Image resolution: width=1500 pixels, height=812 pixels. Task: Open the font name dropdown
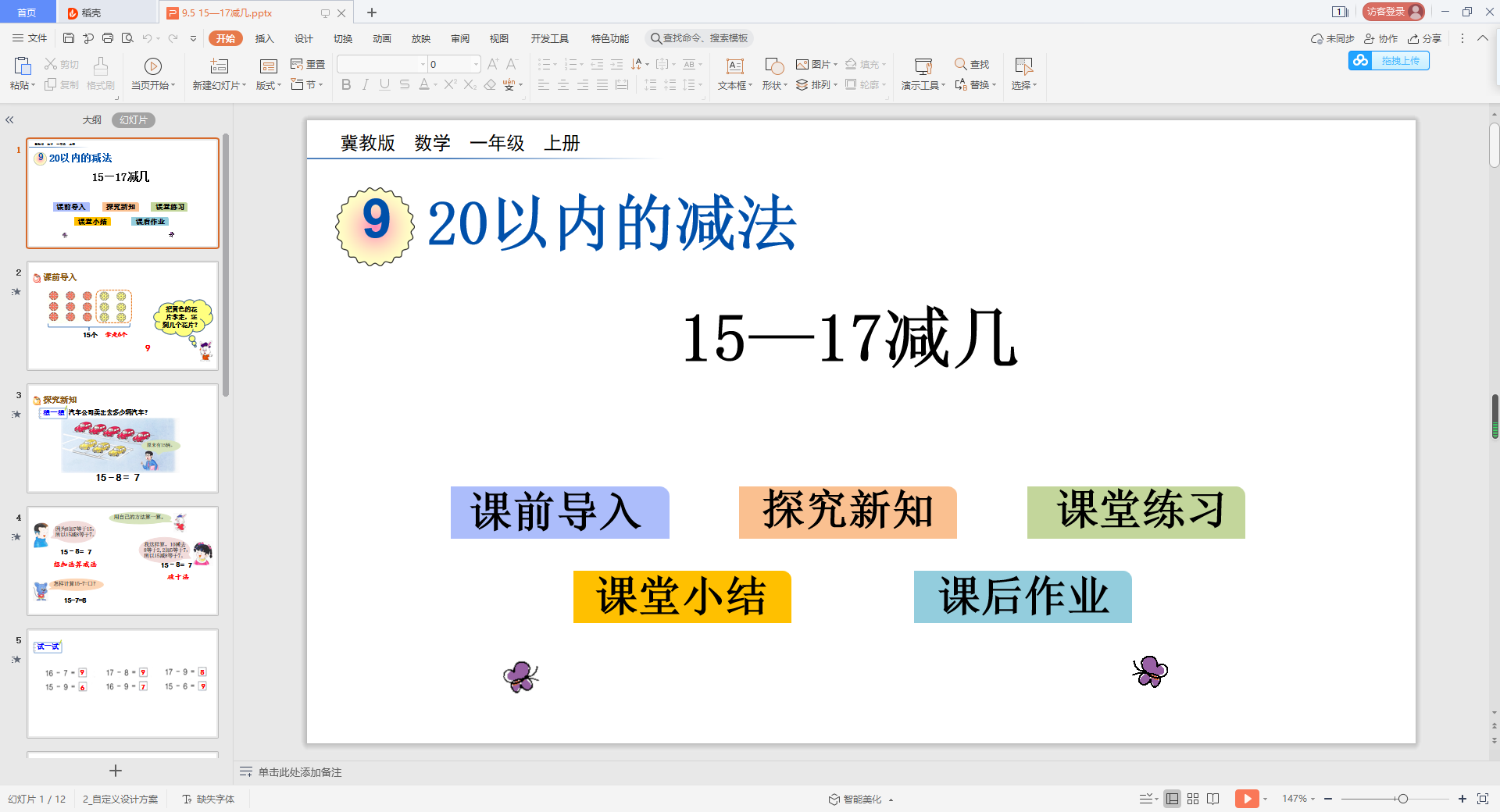tap(423, 64)
